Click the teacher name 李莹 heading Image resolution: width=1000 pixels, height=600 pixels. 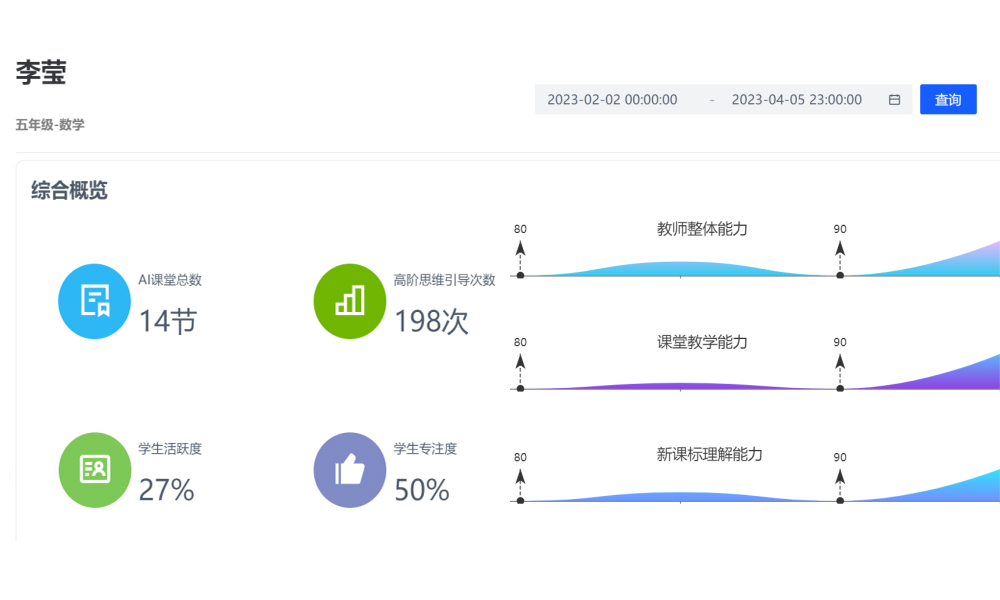coord(41,72)
